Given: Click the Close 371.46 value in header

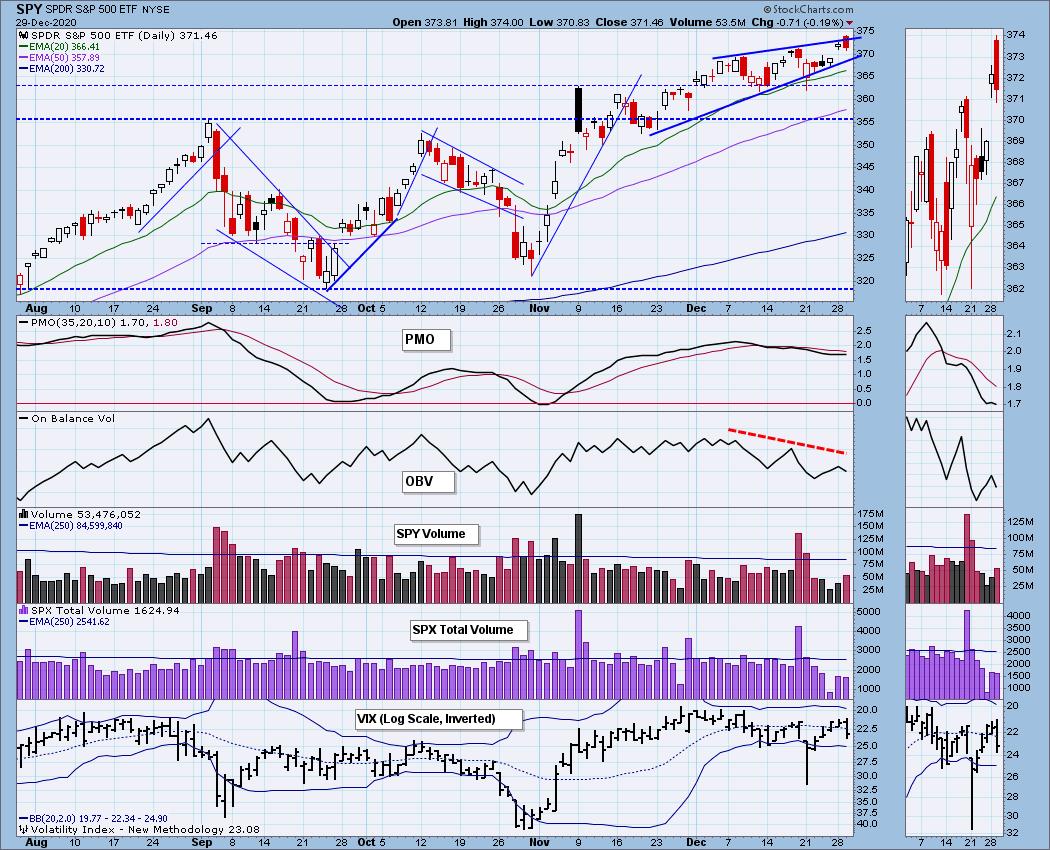Looking at the screenshot, I should (x=629, y=22).
